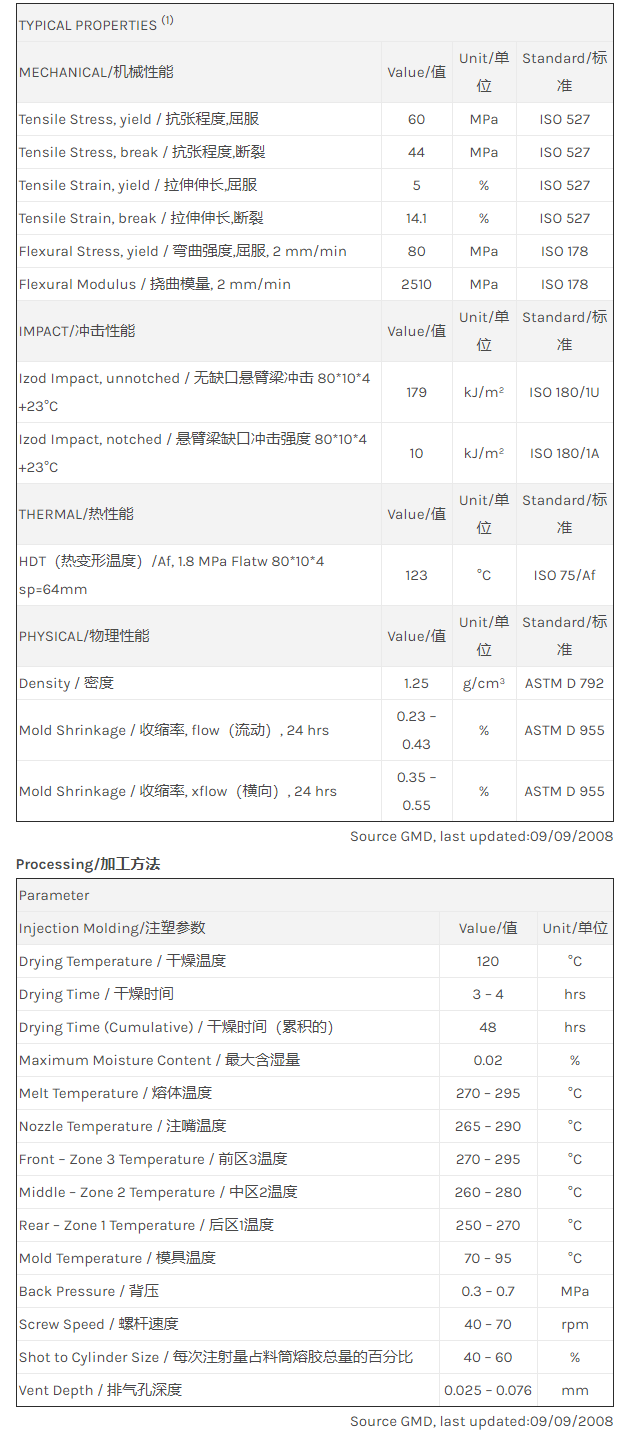The height and width of the screenshot is (1435, 621).
Task: Select the ISO 178 standard for Flexural Stress
Action: [564, 251]
